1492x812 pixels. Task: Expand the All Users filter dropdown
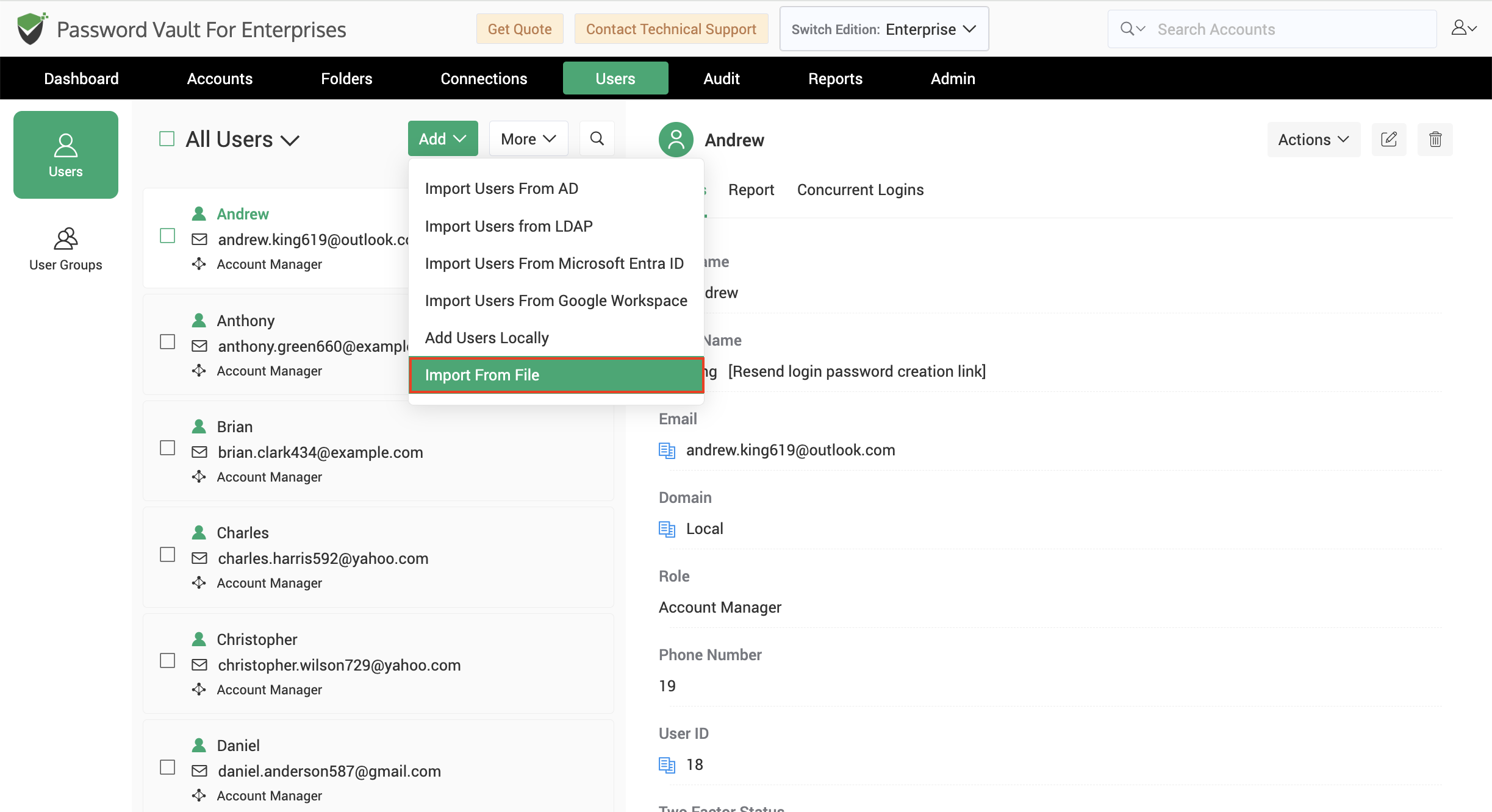243,140
